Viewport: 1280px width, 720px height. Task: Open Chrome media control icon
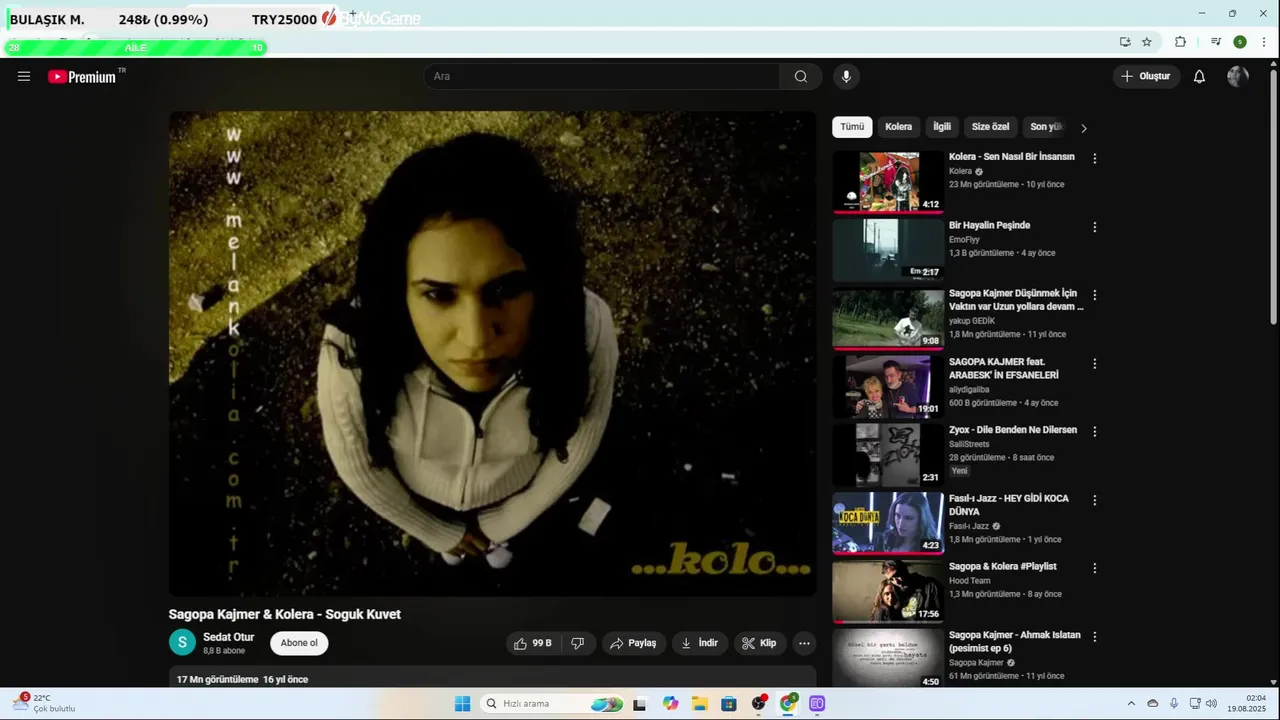click(1216, 42)
